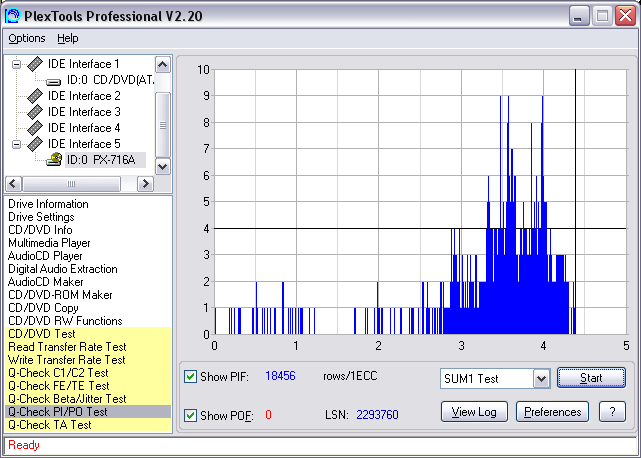Screen dimensions: 641x458
Task: Collapse the IDE Interface 1 tree node
Action: (16, 64)
